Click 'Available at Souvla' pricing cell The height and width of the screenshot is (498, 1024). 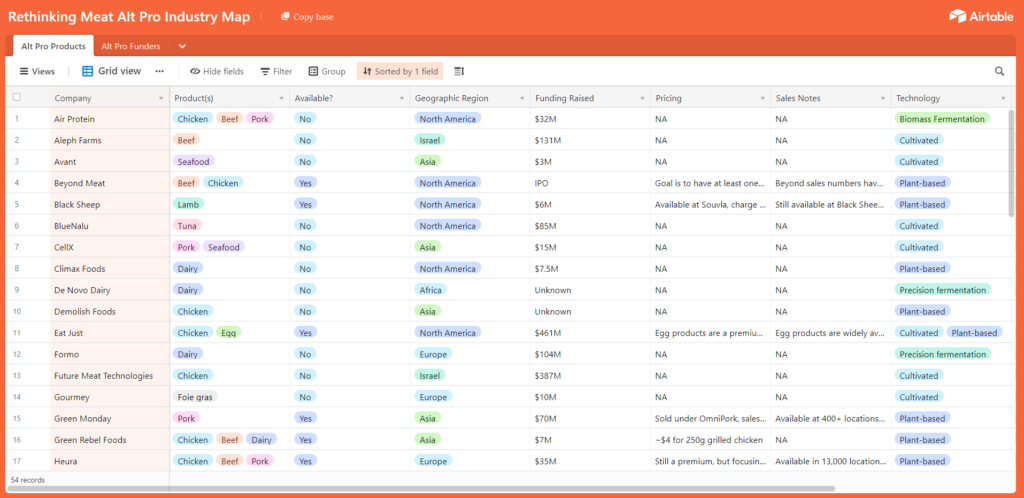(x=710, y=204)
